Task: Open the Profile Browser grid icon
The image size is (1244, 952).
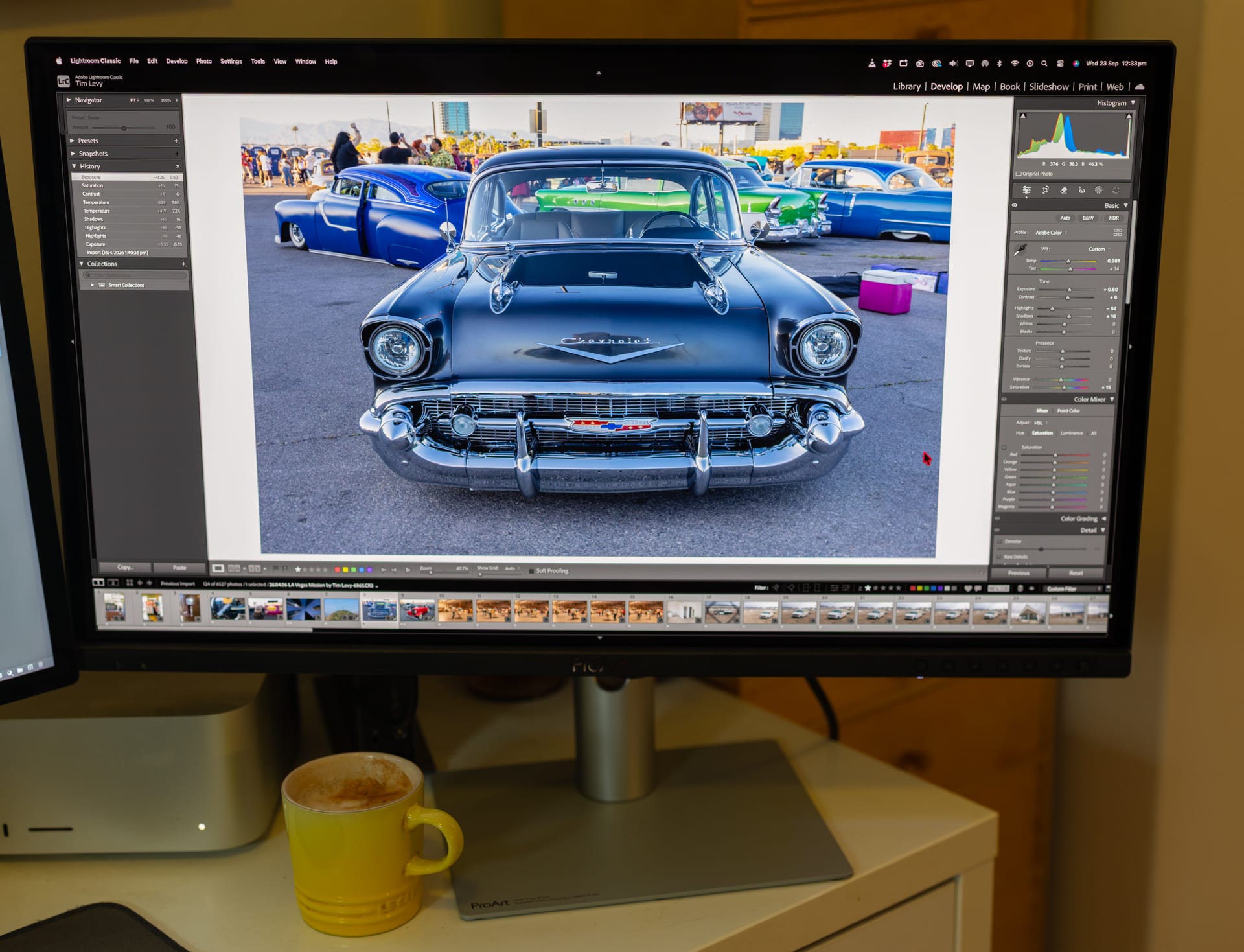Action: click(1118, 232)
